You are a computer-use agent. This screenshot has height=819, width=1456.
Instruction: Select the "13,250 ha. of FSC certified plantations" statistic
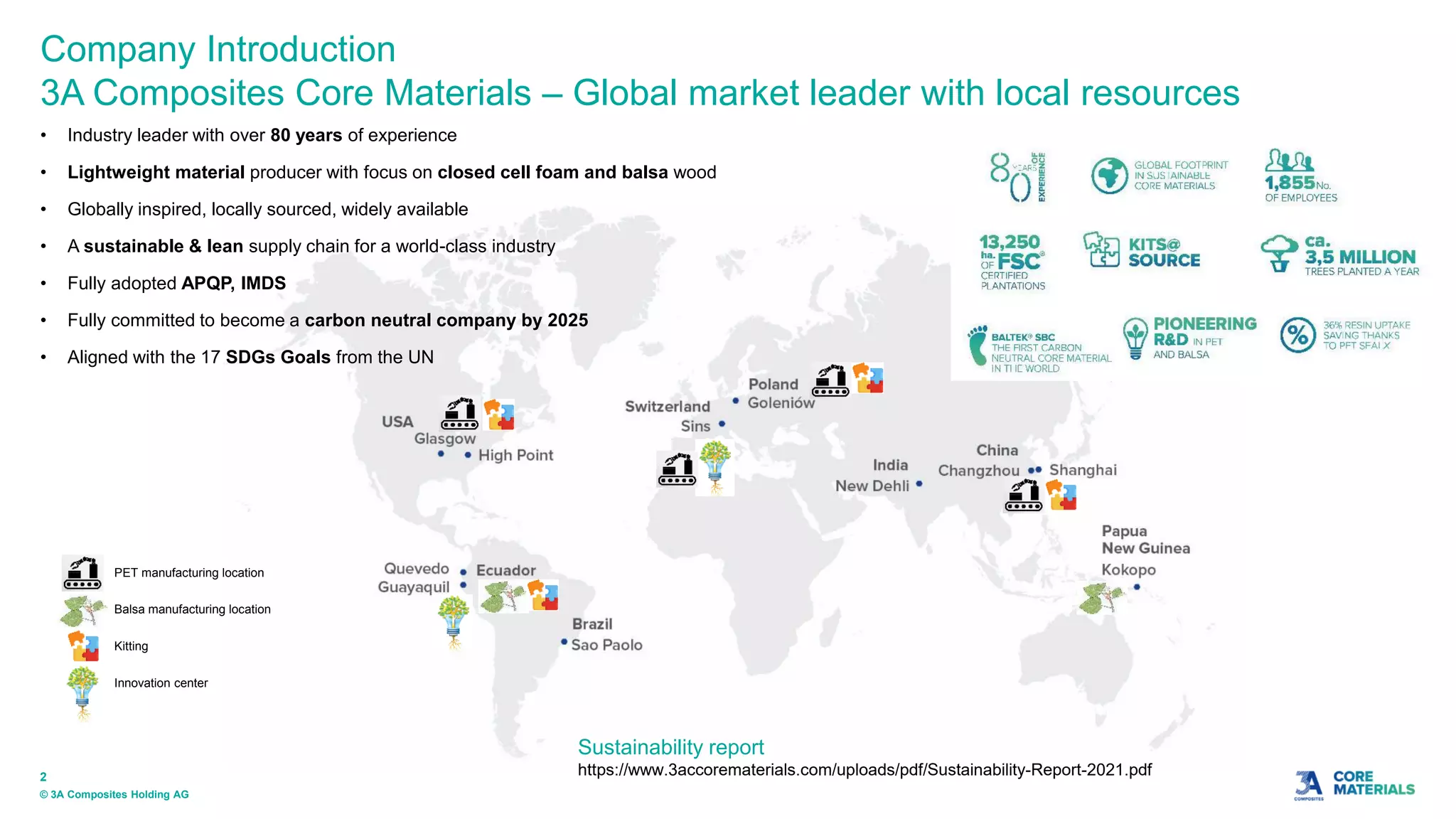(x=1012, y=262)
